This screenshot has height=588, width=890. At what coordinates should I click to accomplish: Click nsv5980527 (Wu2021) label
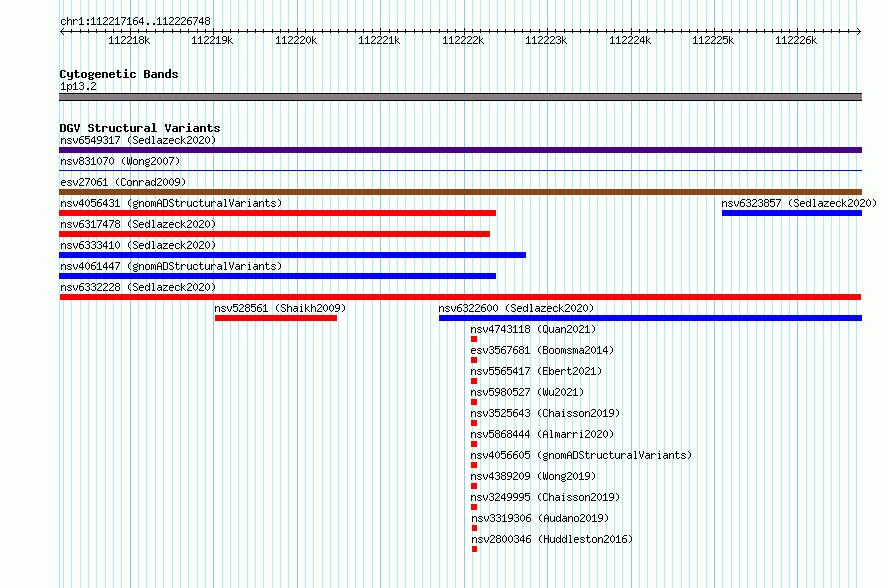pyautogui.click(x=527, y=392)
